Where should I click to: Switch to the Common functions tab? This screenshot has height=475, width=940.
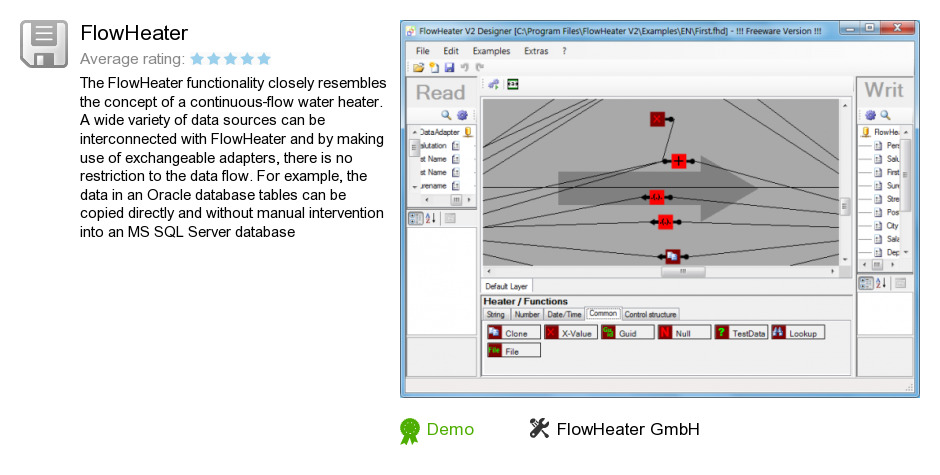click(x=603, y=314)
